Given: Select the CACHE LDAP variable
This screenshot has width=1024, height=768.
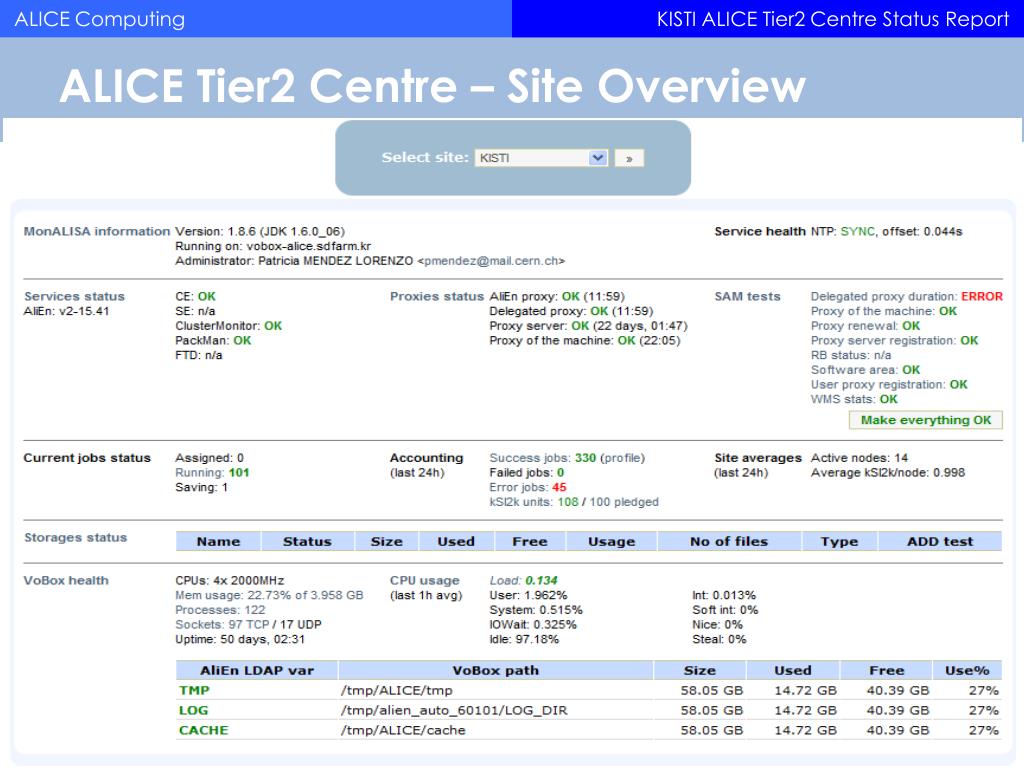Looking at the screenshot, I should [x=204, y=730].
